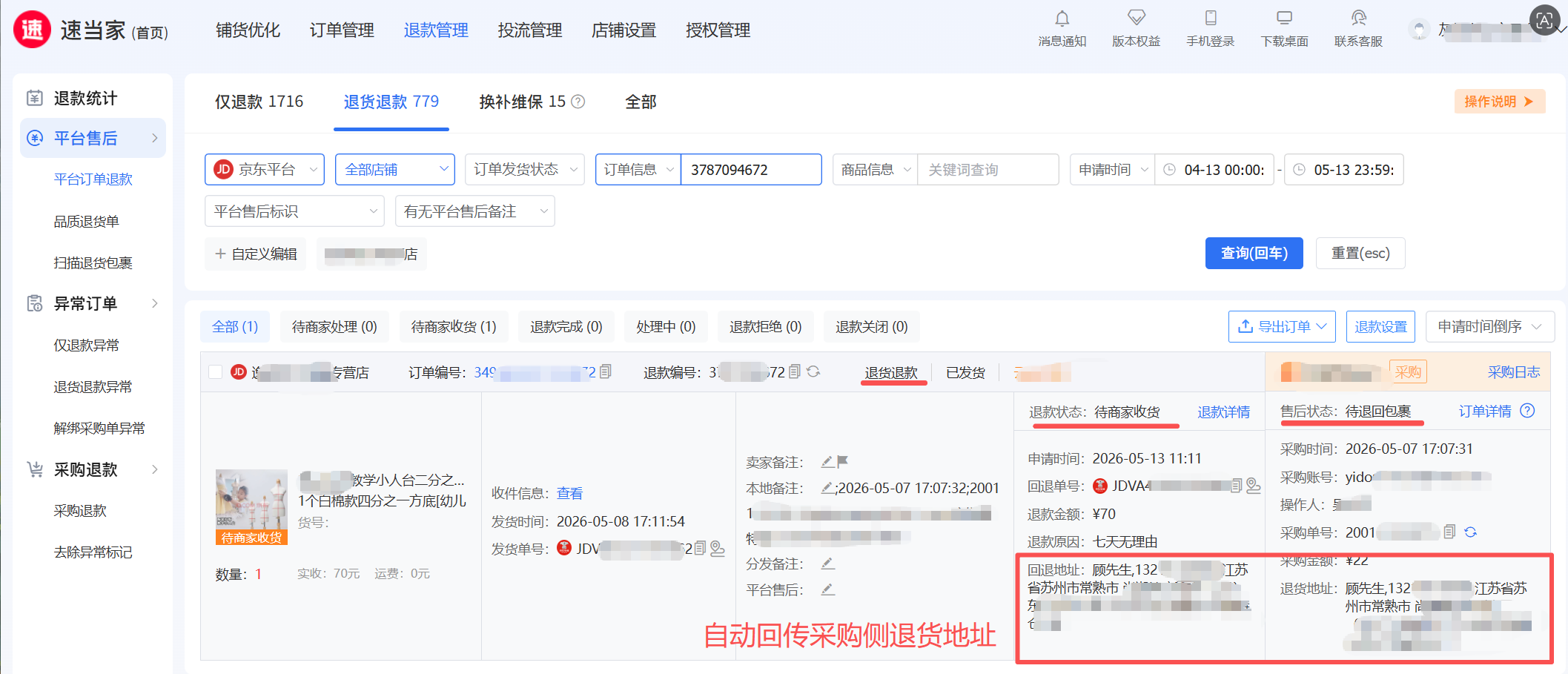Contact support via 联系客服 headset icon
The height and width of the screenshot is (674, 1568).
tap(1358, 17)
